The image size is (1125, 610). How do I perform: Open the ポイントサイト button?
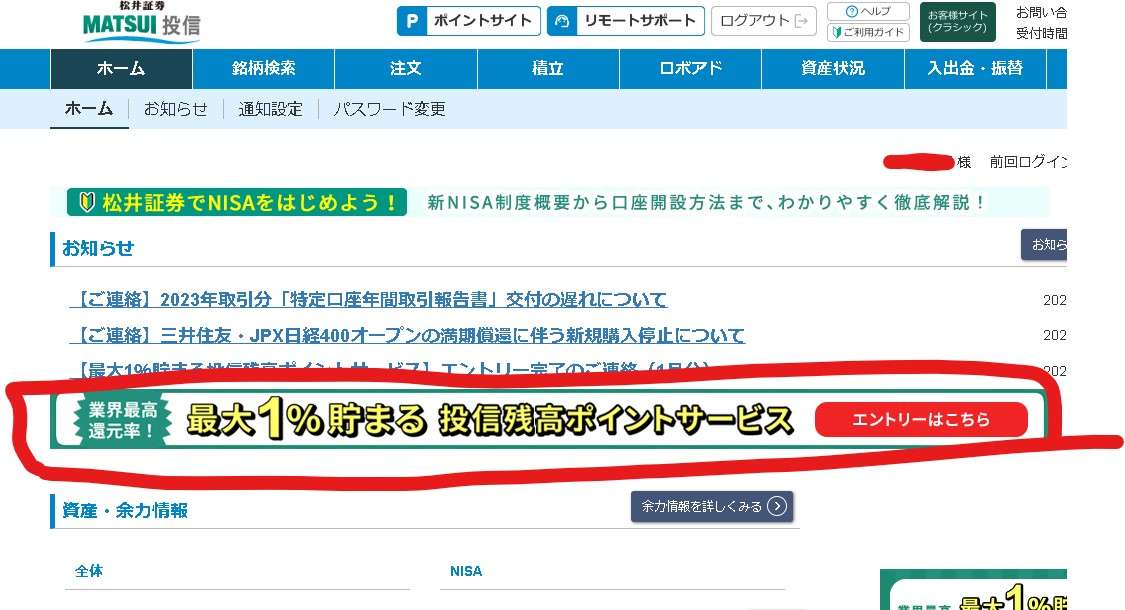469,21
